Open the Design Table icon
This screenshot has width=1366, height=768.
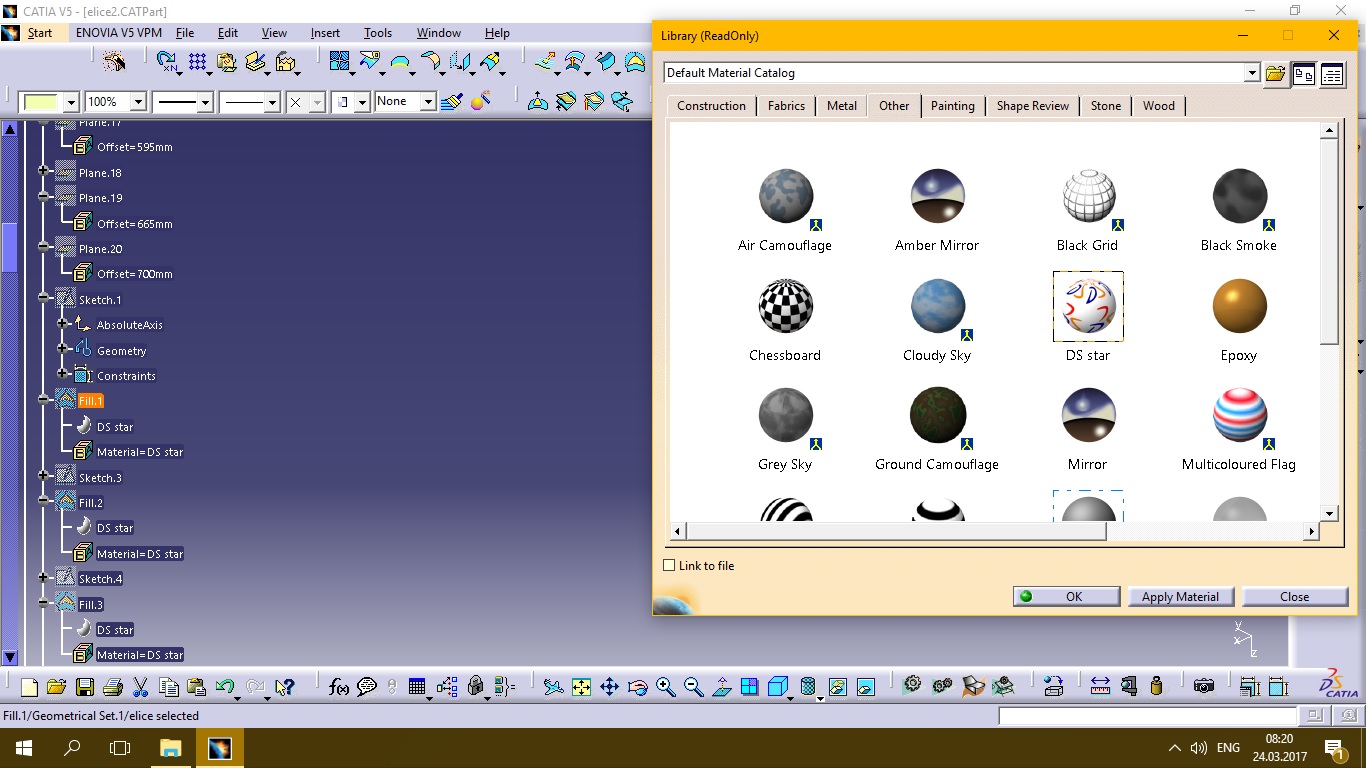click(x=418, y=687)
